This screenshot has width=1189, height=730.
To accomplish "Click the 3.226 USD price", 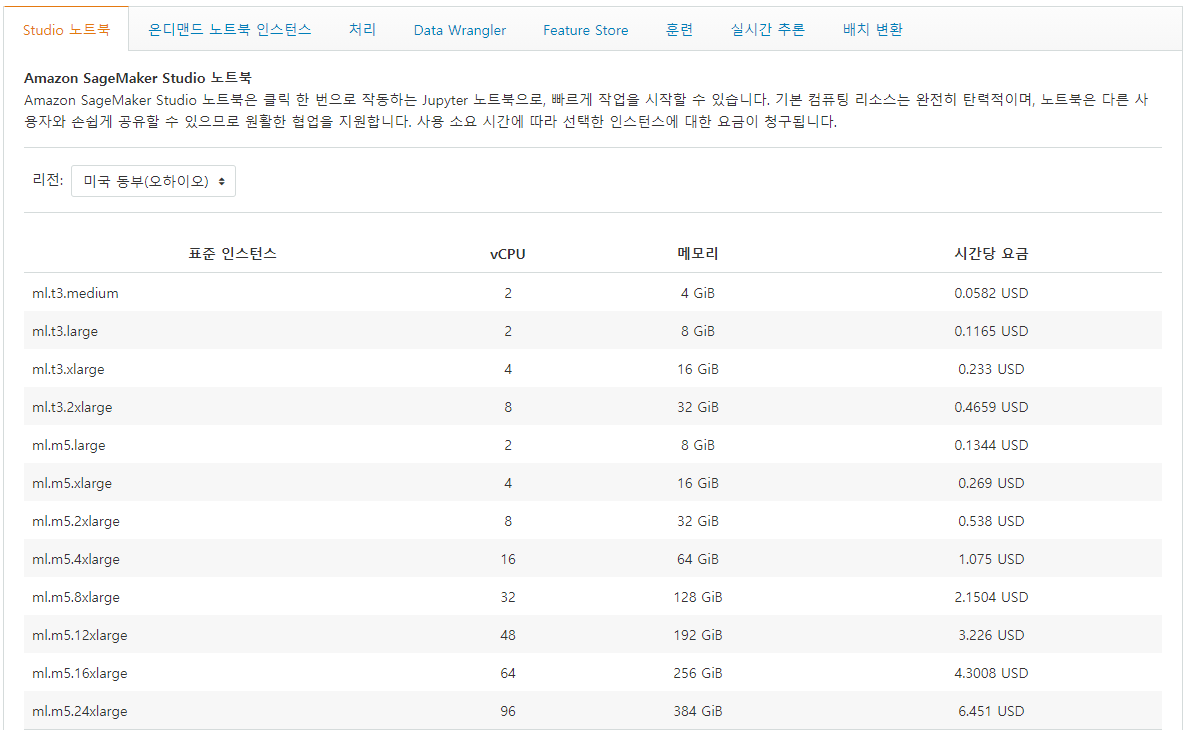I will 991,634.
